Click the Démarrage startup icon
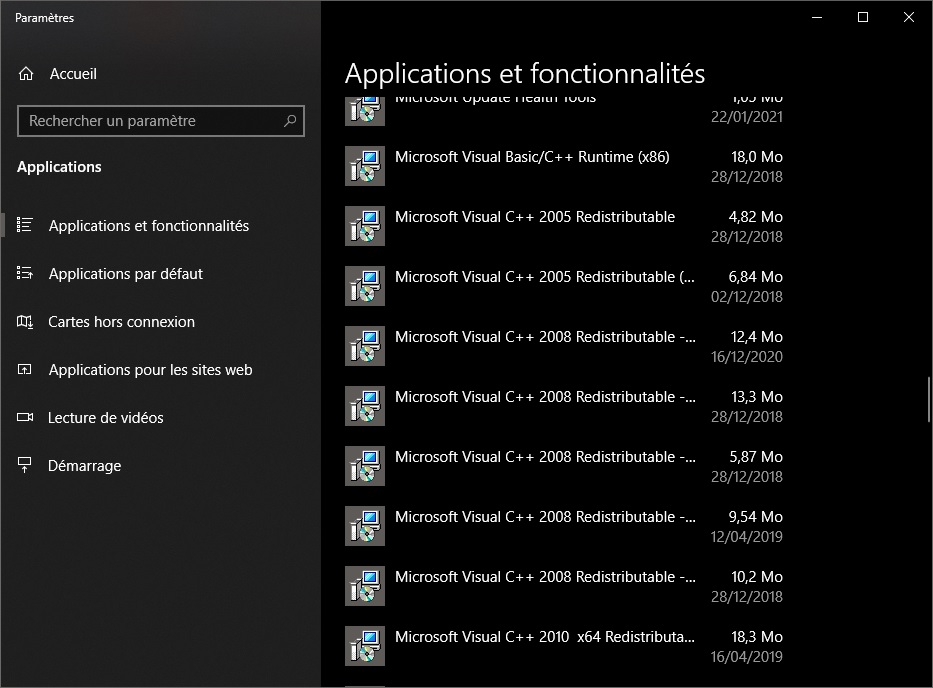Screen dimensions: 933x688 (25, 466)
